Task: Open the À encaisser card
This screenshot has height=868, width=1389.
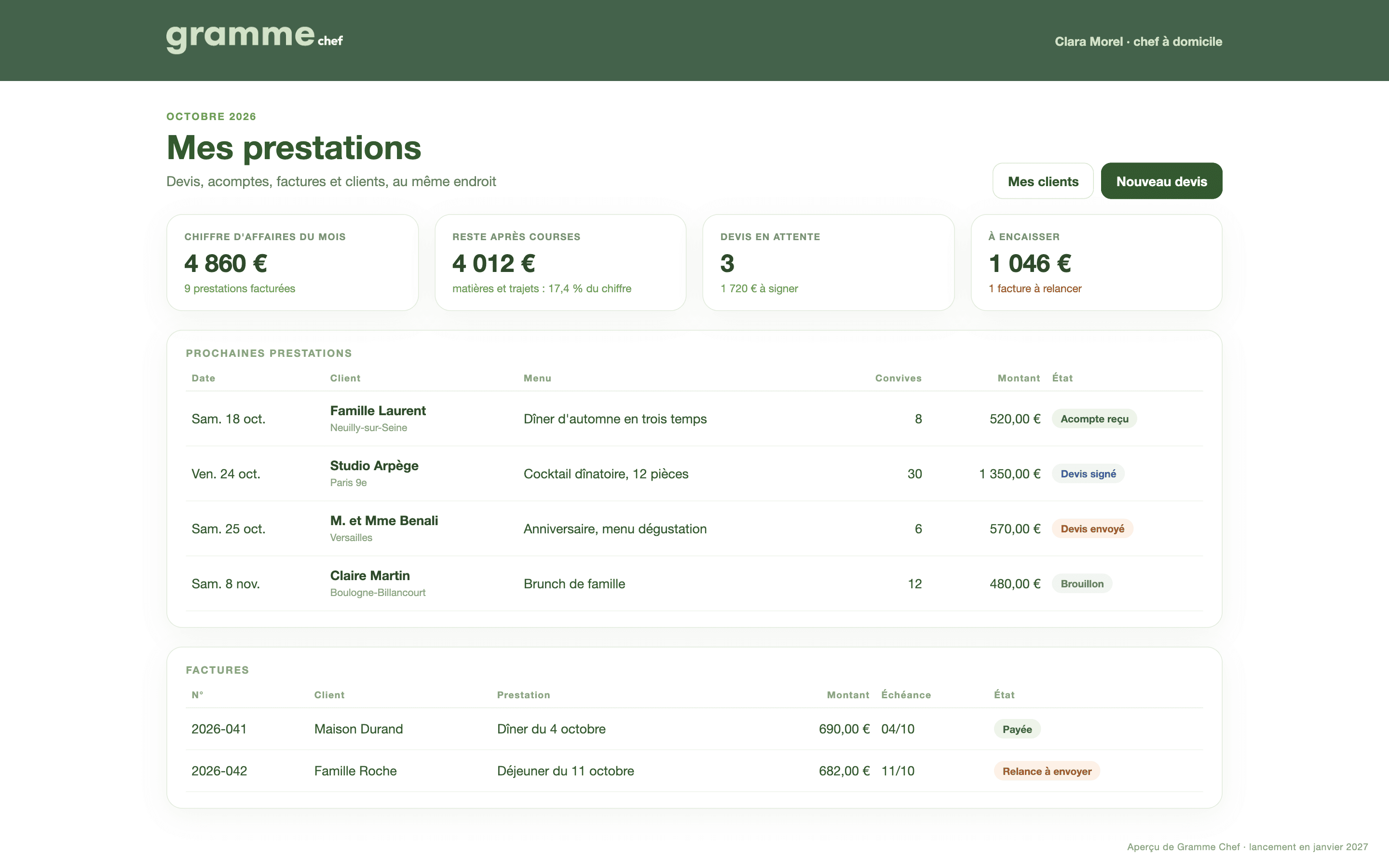Action: click(x=1096, y=262)
